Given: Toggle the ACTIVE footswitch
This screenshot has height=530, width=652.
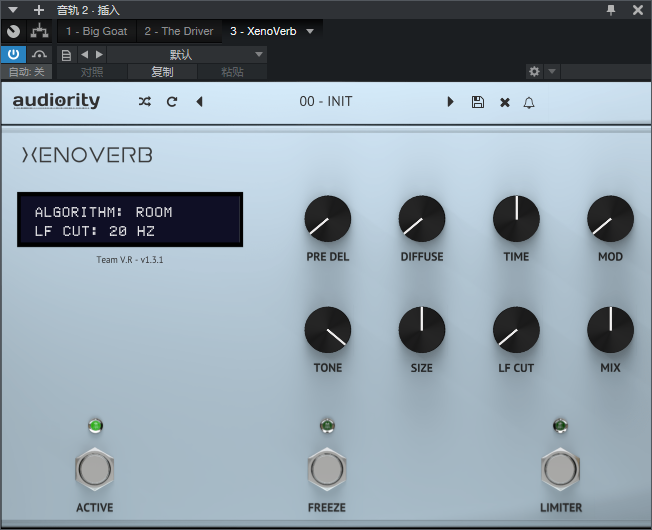Looking at the screenshot, I should [95, 469].
